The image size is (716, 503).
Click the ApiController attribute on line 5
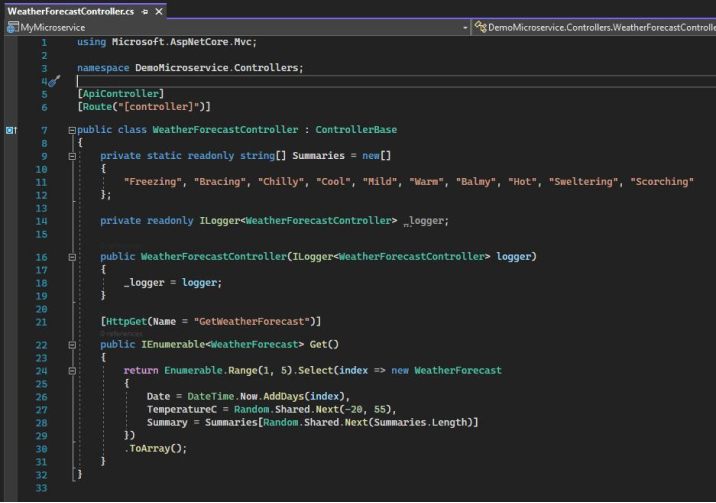pos(120,93)
